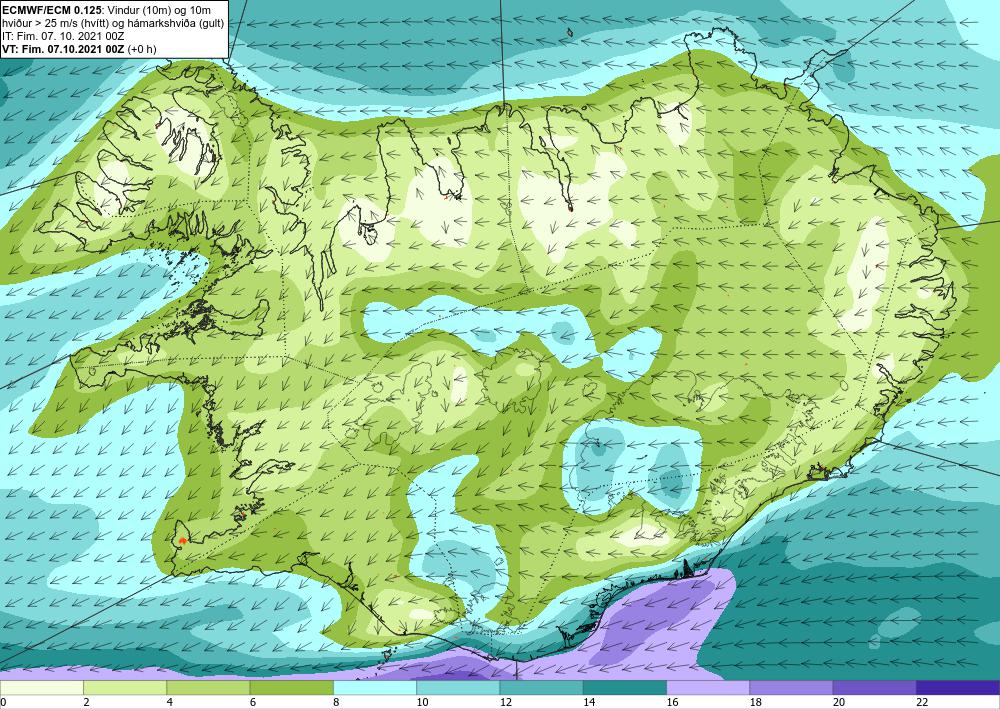Choose the dark teal 14–16 m/s legend swatch
Image resolution: width=1000 pixels, height=709 pixels.
click(625, 688)
